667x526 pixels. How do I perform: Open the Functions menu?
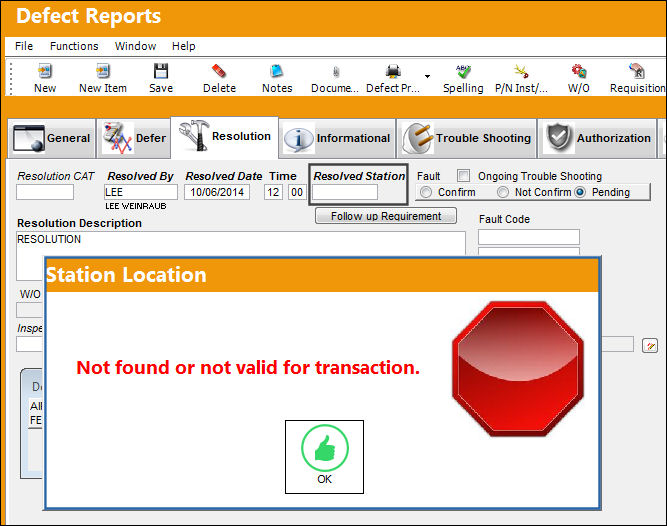pyautogui.click(x=74, y=46)
